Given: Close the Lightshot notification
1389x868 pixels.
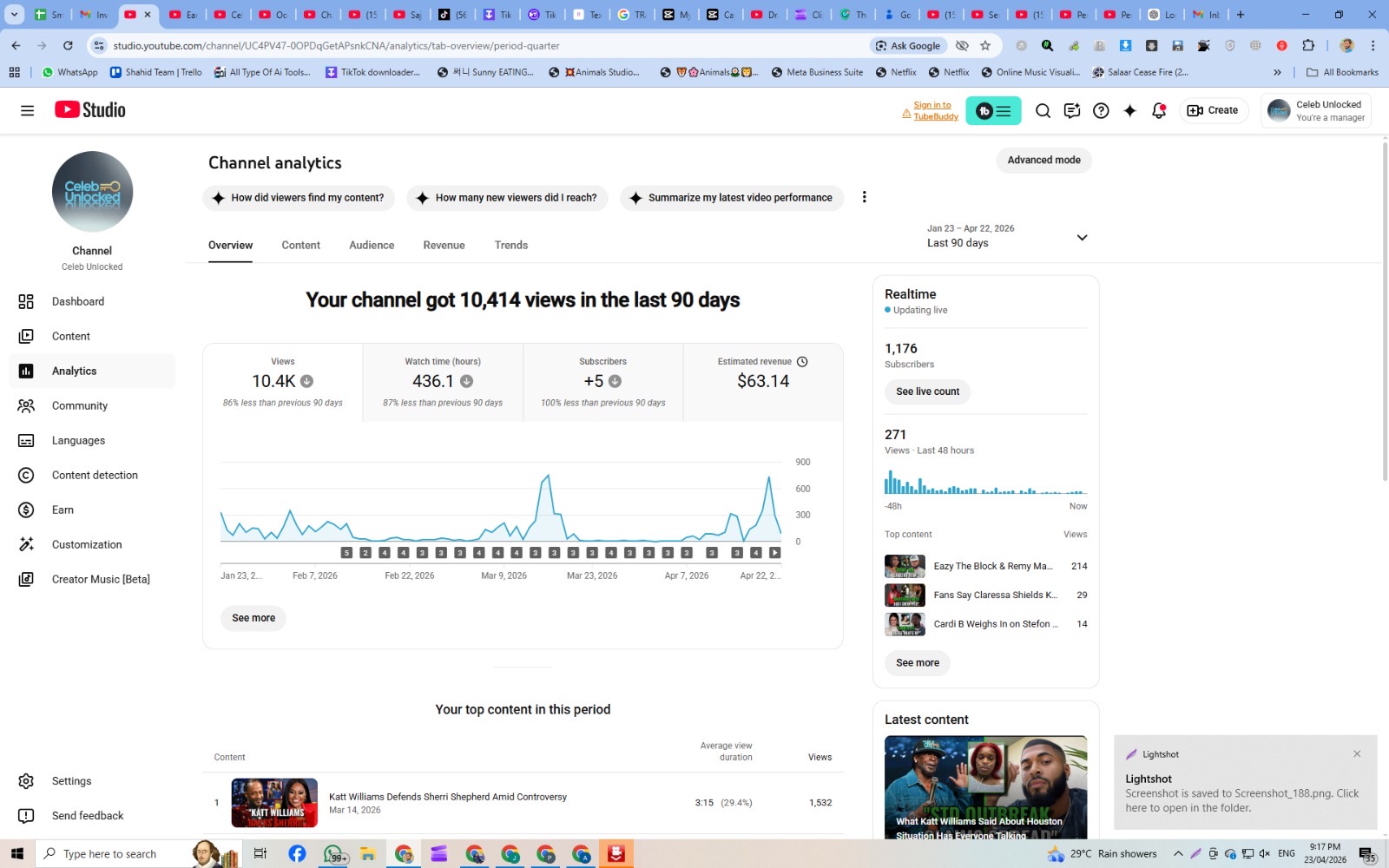Looking at the screenshot, I should coord(1357,753).
